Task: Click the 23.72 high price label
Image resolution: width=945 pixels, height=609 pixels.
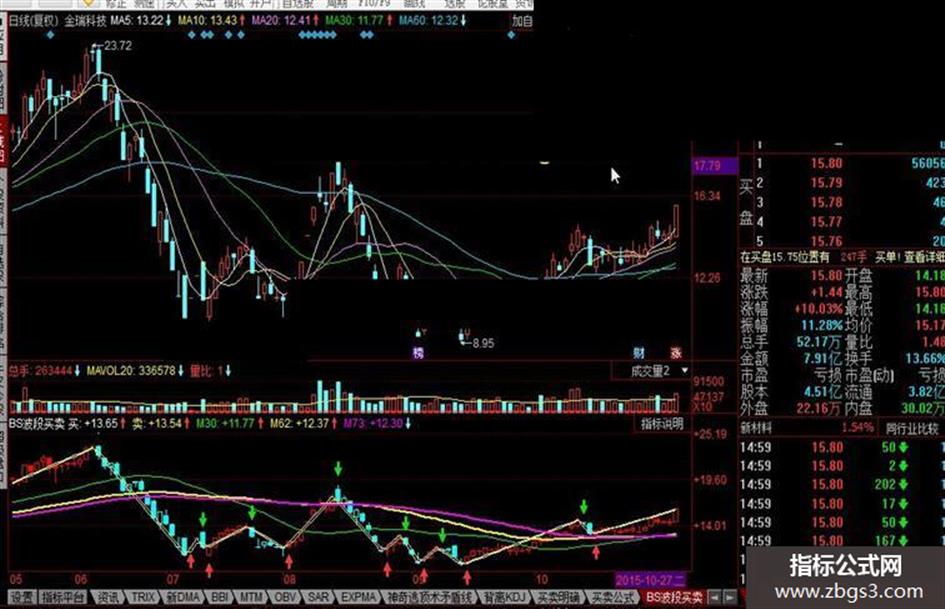Action: pyautogui.click(x=118, y=46)
